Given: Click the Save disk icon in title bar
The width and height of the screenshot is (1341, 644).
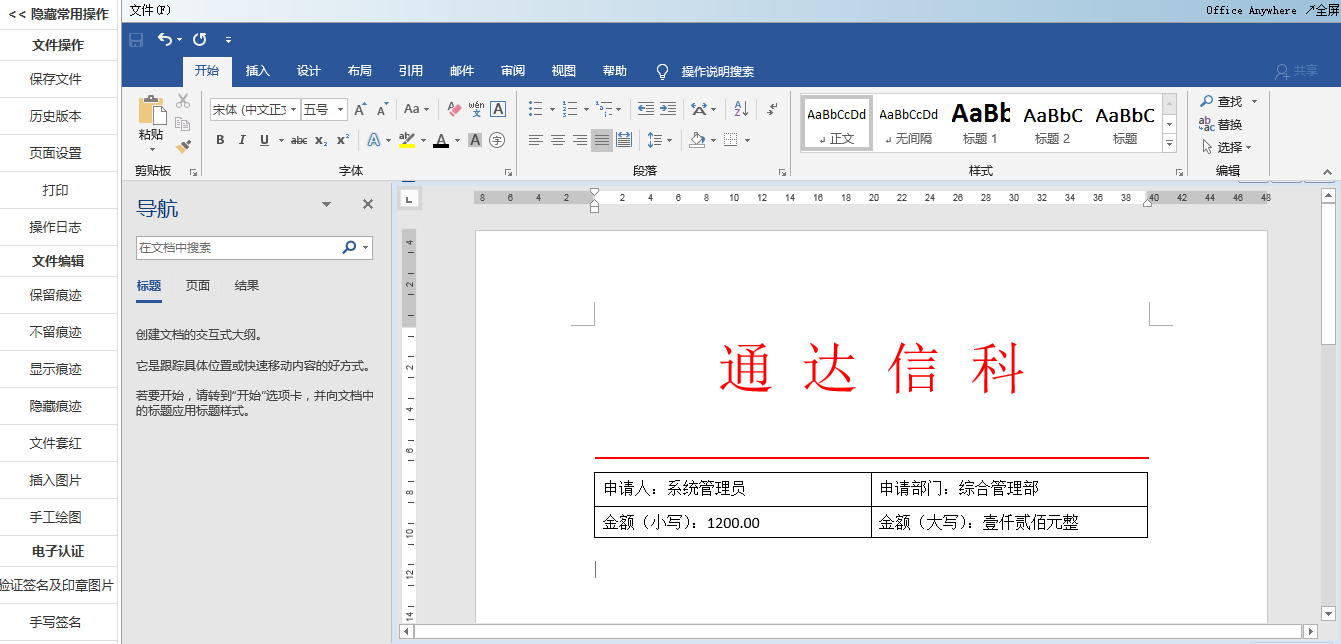Looking at the screenshot, I should click(136, 39).
